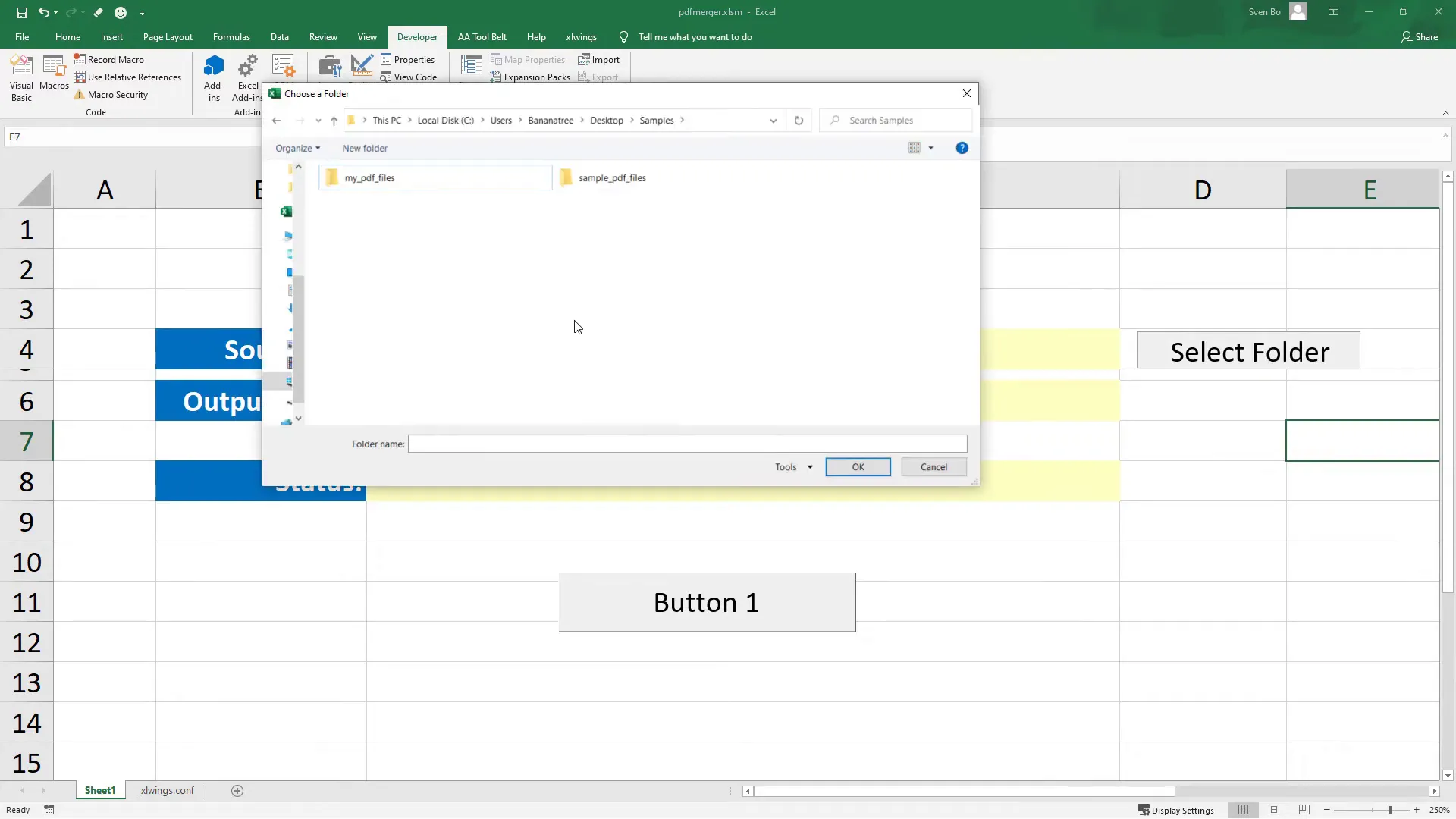Expand the change-your-view dropdown arrow

click(930, 148)
